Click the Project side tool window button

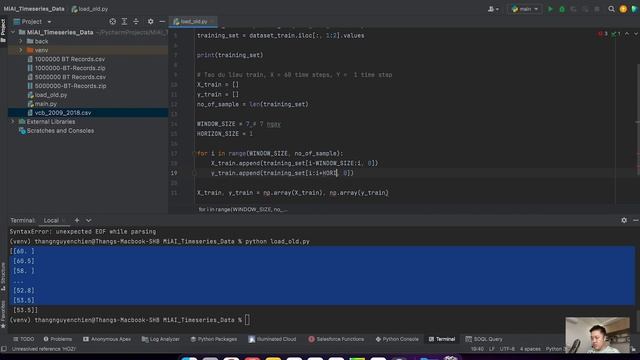tap(3, 30)
